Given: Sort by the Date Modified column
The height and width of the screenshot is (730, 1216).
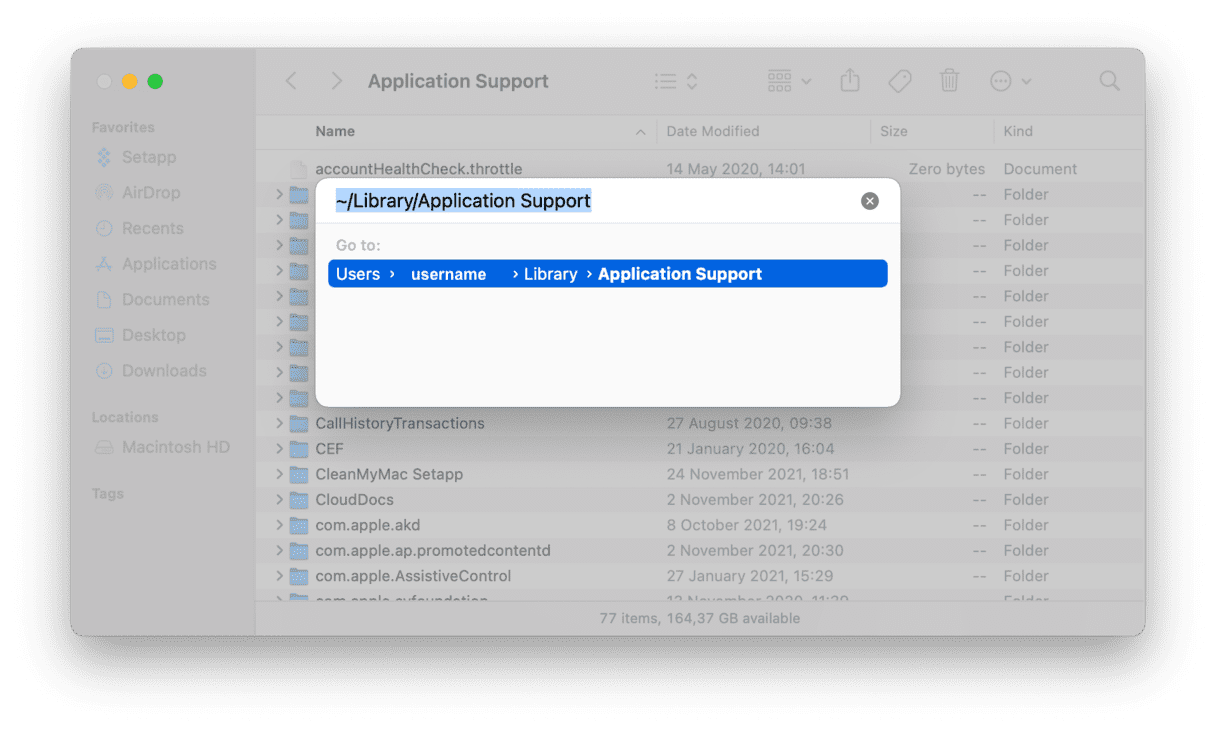Looking at the screenshot, I should pyautogui.click(x=713, y=131).
